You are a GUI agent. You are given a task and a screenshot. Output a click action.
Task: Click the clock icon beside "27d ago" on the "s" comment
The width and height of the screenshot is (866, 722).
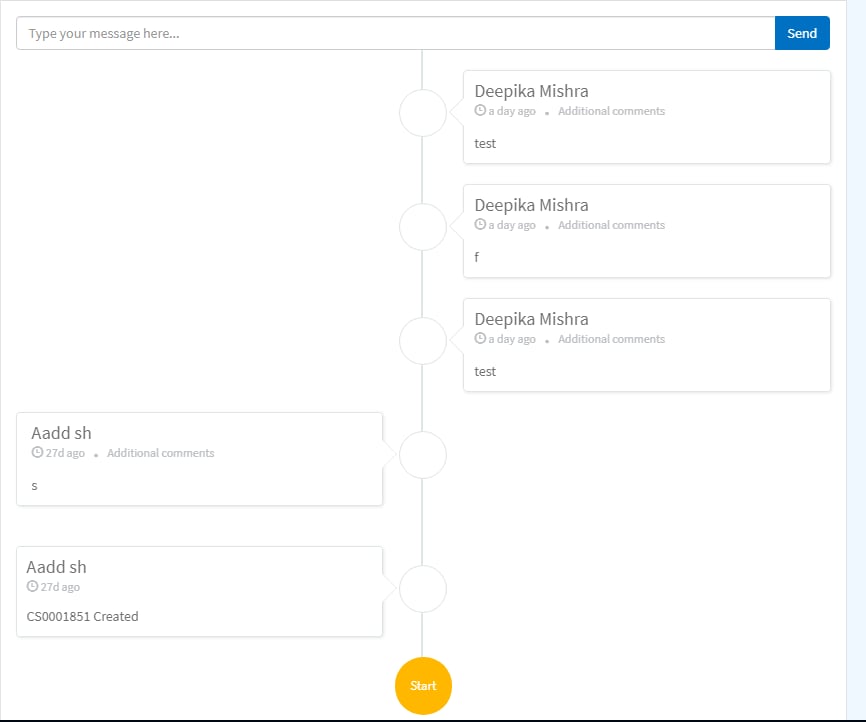36,452
